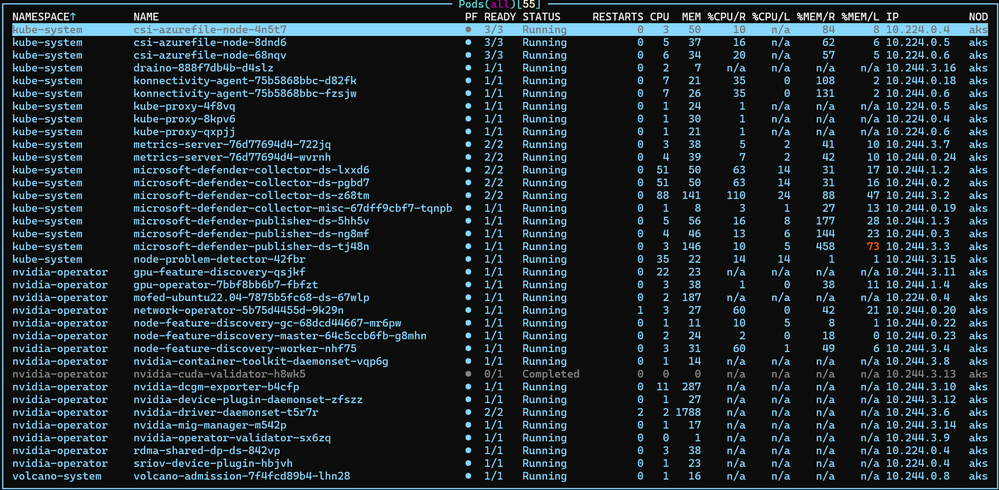Viewport: 999px width, 490px height.
Task: Select pod csi-azurefile-node-68nqv
Action: click(x=500, y=55)
